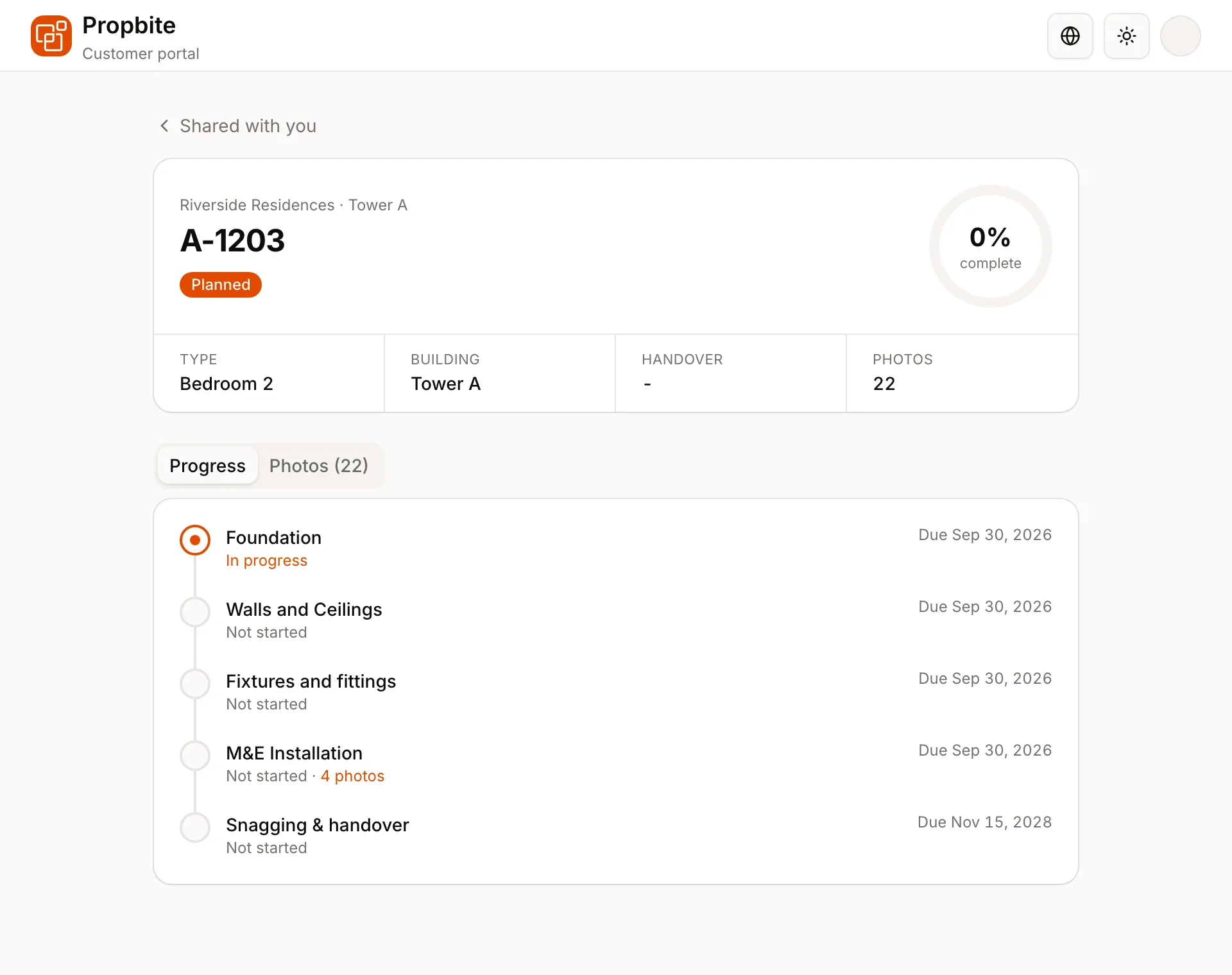Click the 0% complete progress ring
Screen dimensions: 1232x975
point(991,246)
